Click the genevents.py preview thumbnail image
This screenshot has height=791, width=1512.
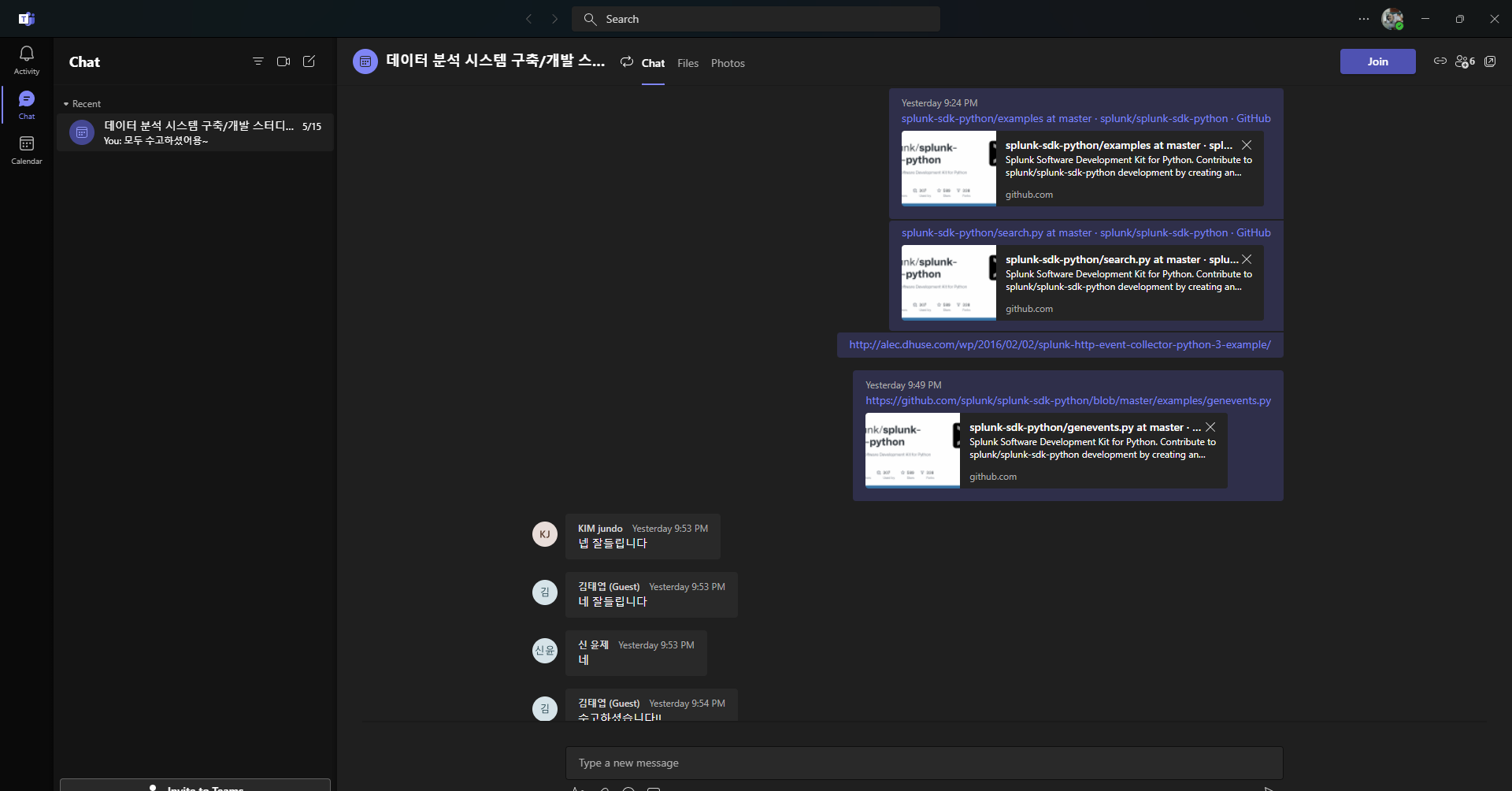(x=913, y=451)
